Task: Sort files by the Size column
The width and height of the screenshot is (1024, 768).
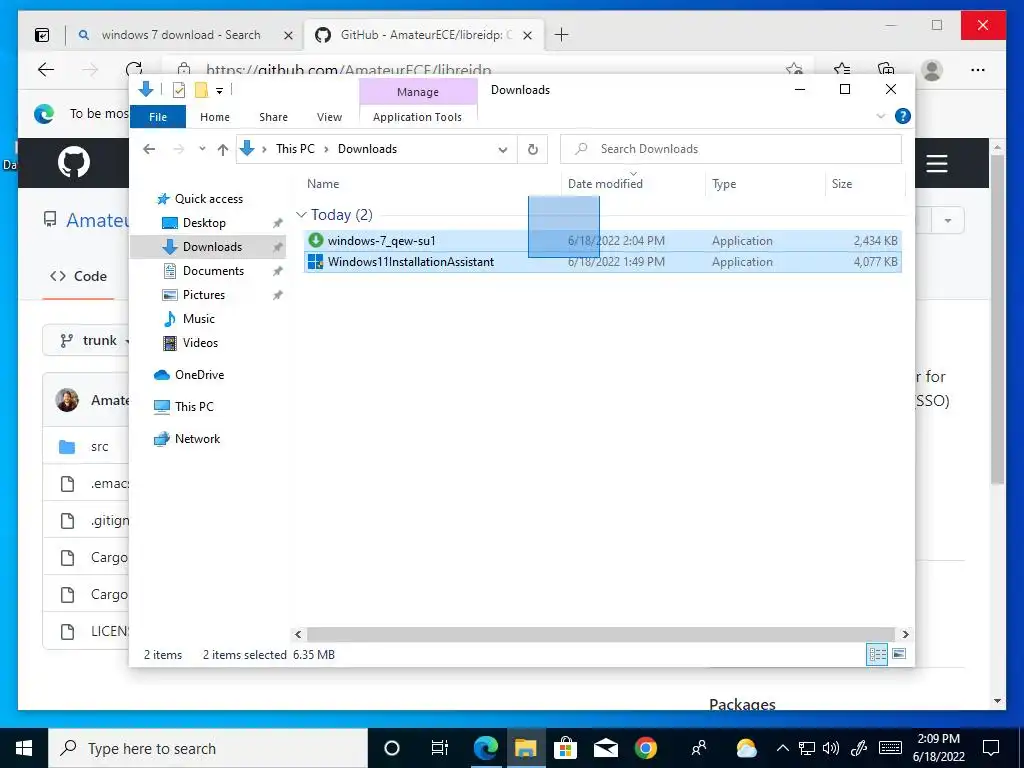Action: click(842, 184)
